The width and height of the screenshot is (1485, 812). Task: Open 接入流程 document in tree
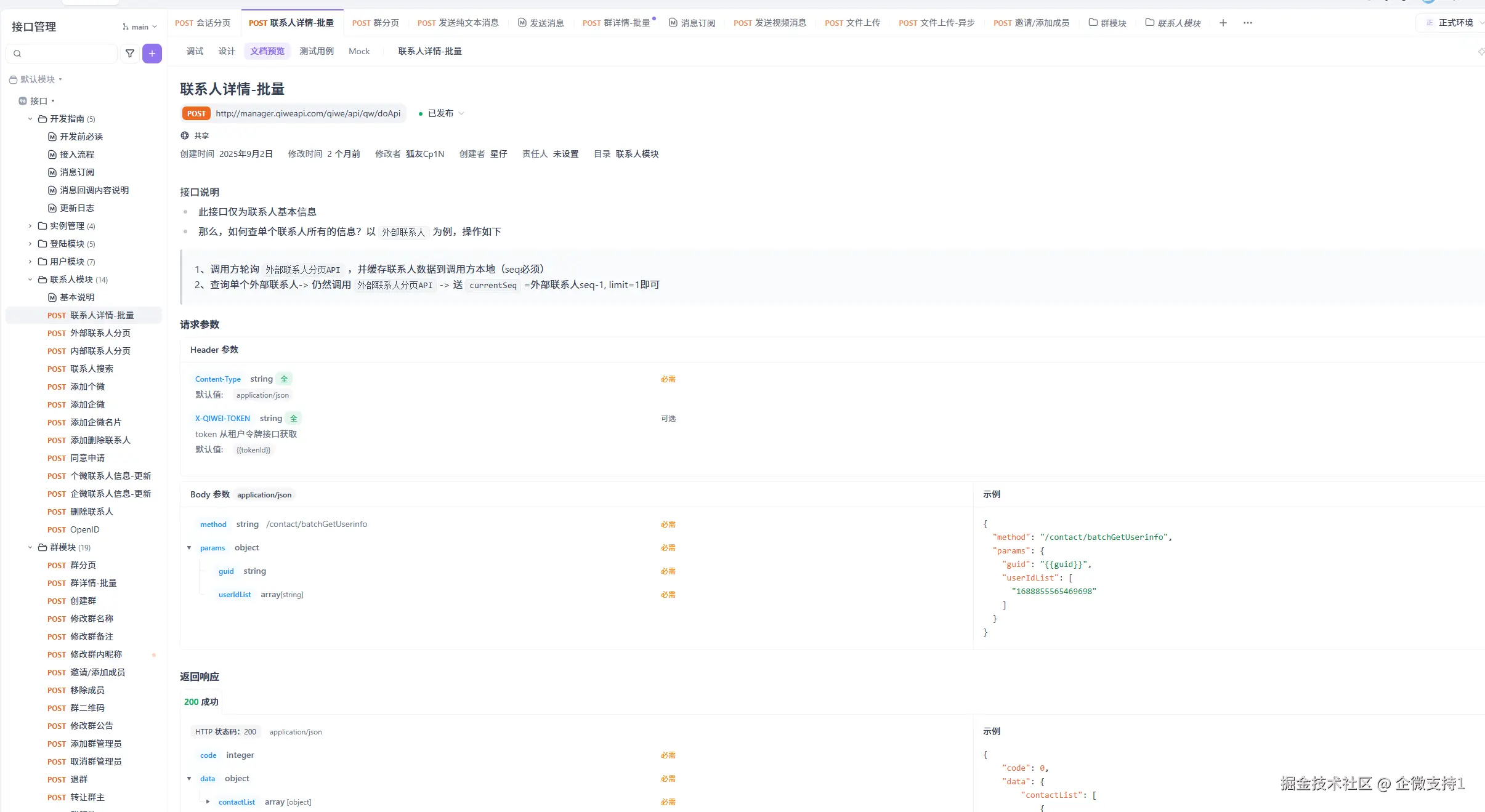pos(77,155)
